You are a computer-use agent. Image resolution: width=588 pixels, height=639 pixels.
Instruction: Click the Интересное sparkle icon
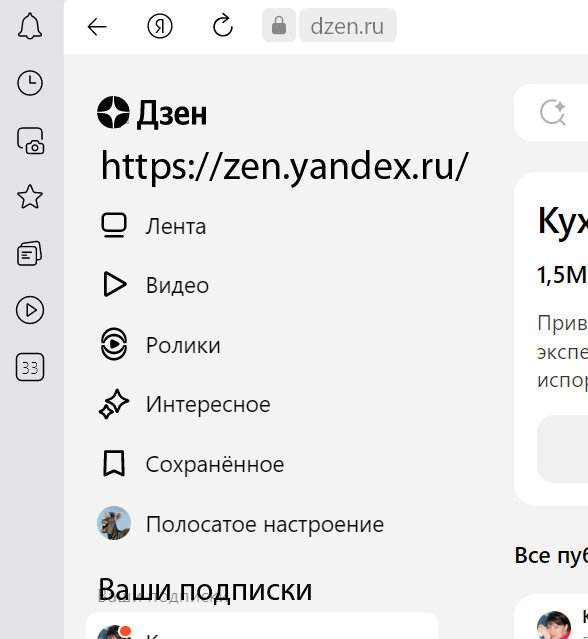[114, 404]
